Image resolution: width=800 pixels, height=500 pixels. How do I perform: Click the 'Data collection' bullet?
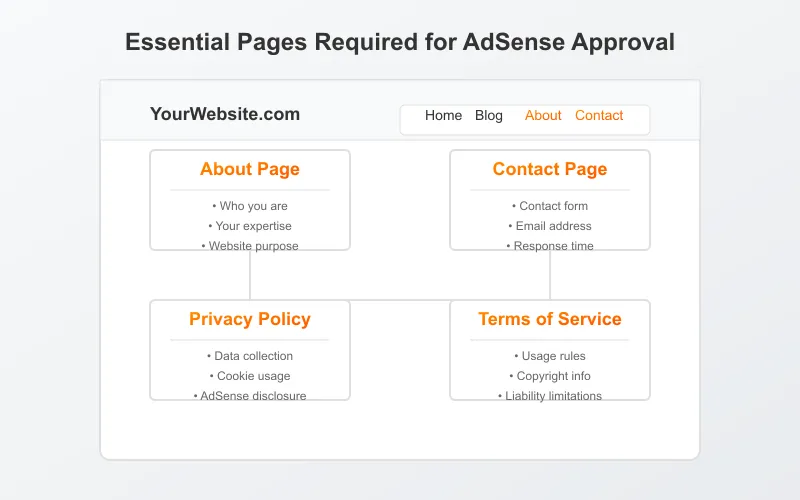pos(250,356)
